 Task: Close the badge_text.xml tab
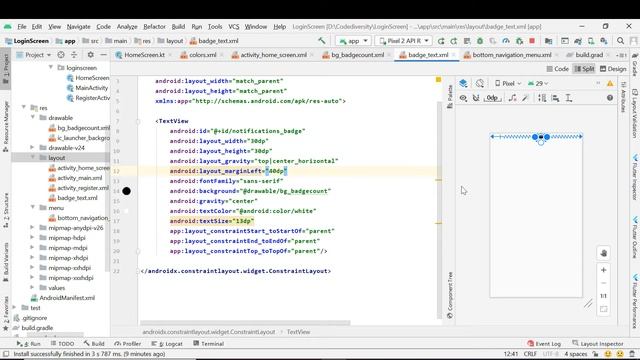click(x=454, y=55)
